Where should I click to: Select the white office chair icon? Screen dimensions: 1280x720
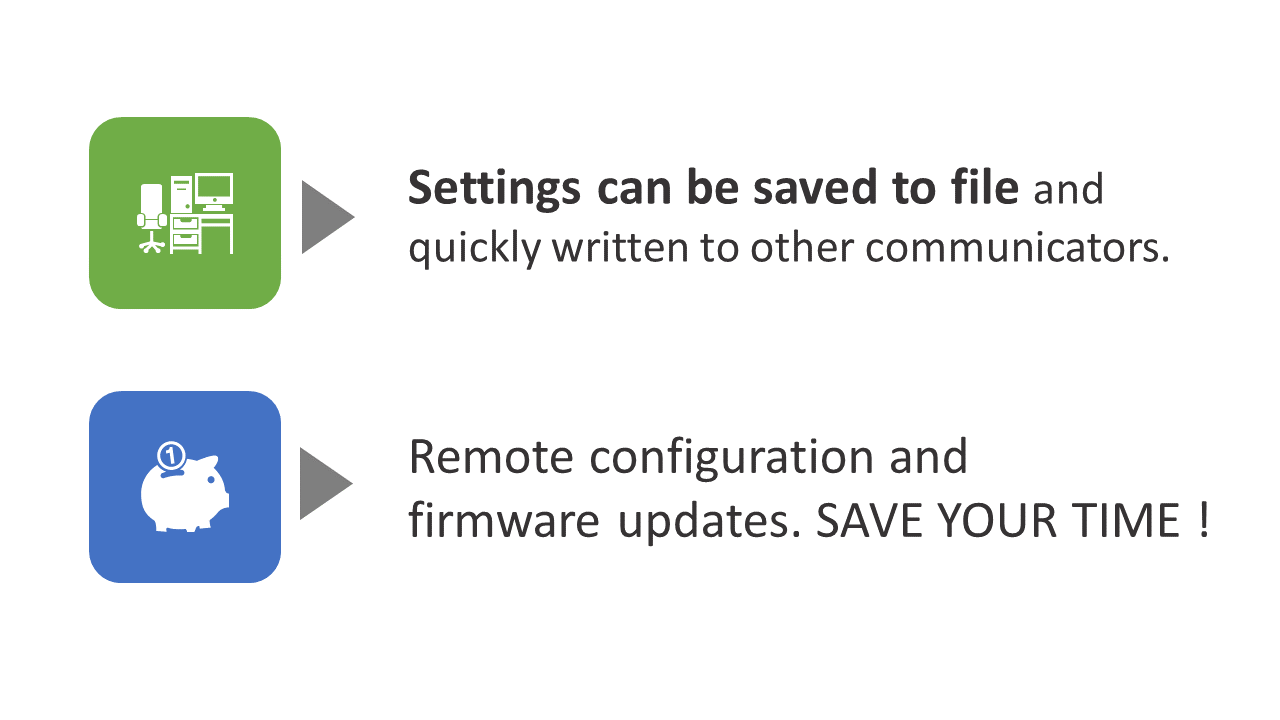pyautogui.click(x=151, y=219)
